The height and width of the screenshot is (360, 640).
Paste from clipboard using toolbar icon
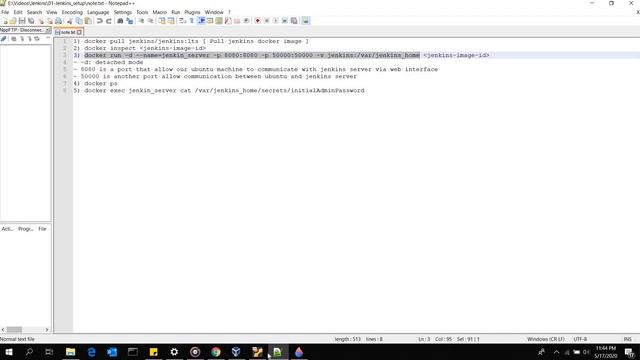pyautogui.click(x=88, y=21)
